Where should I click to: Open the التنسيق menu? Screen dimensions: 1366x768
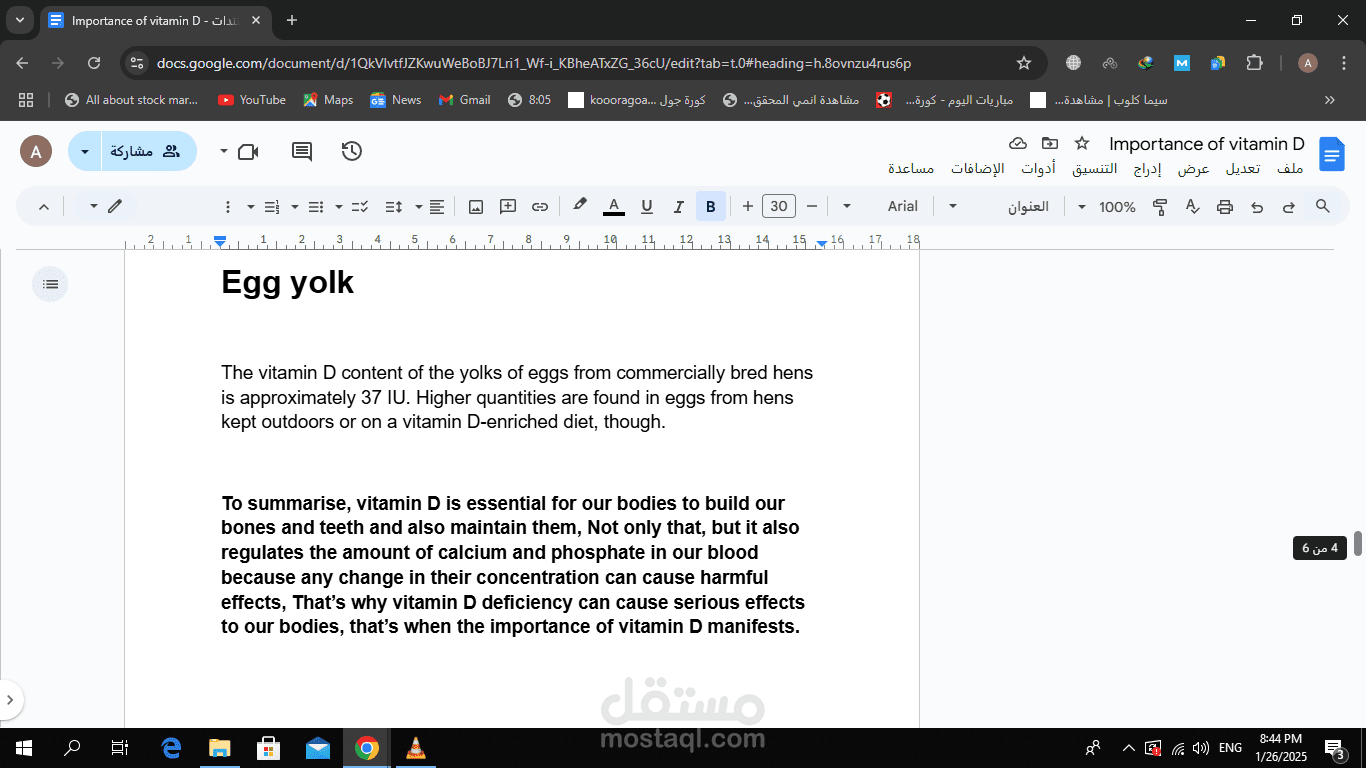coord(1094,169)
